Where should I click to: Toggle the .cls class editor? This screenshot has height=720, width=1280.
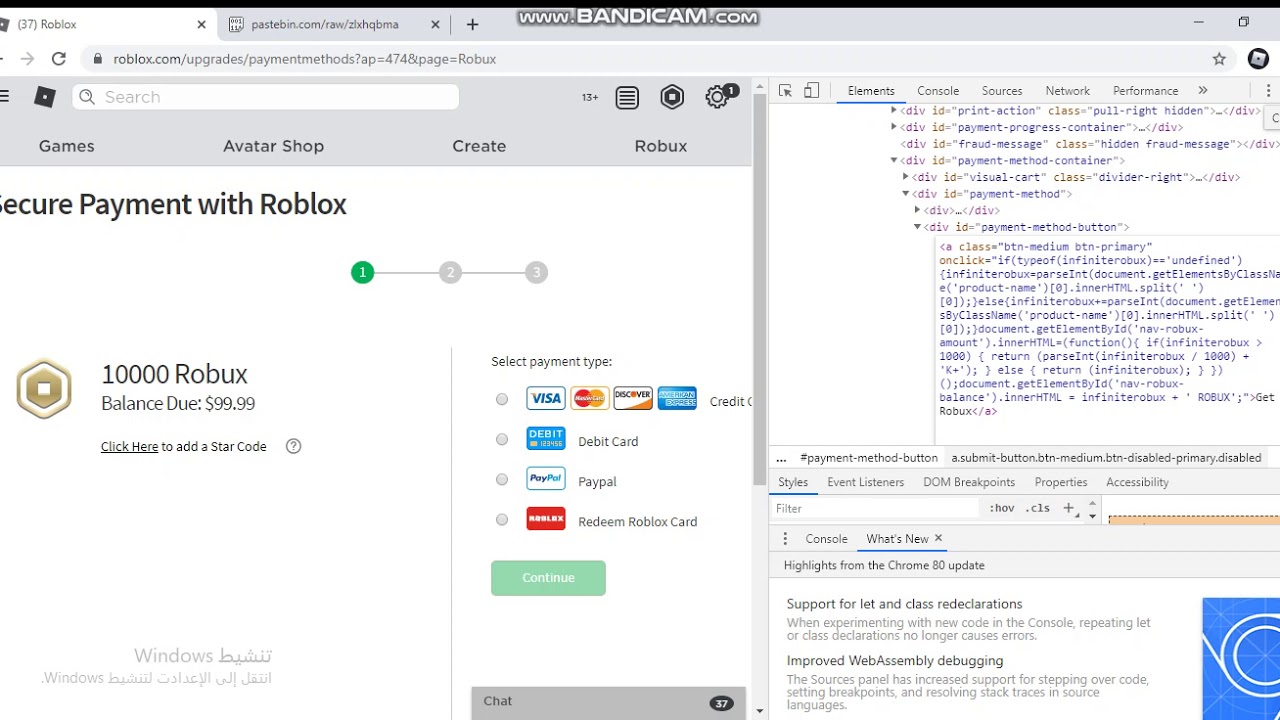[x=1038, y=508]
